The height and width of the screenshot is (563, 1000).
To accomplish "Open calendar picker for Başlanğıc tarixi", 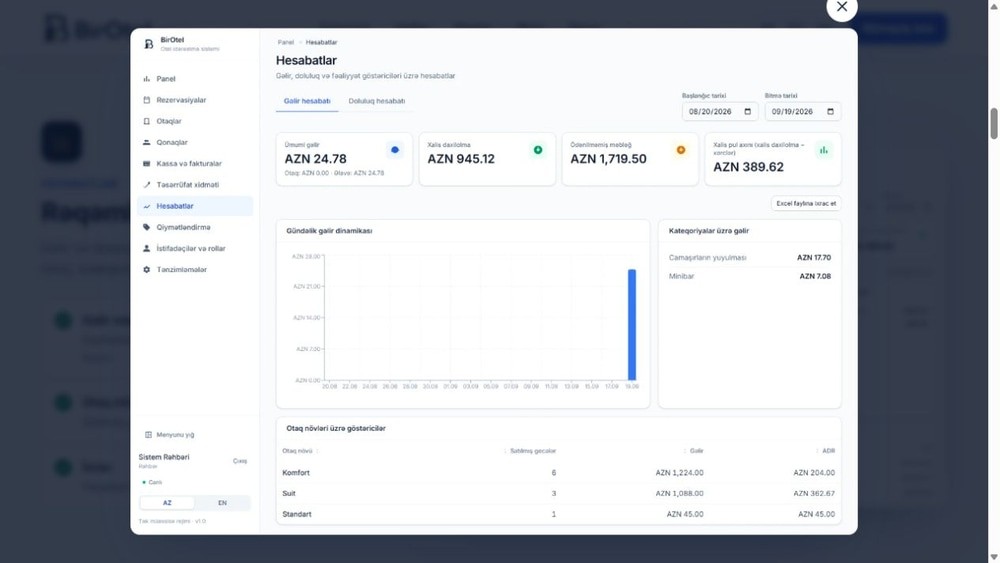I will tap(747, 112).
